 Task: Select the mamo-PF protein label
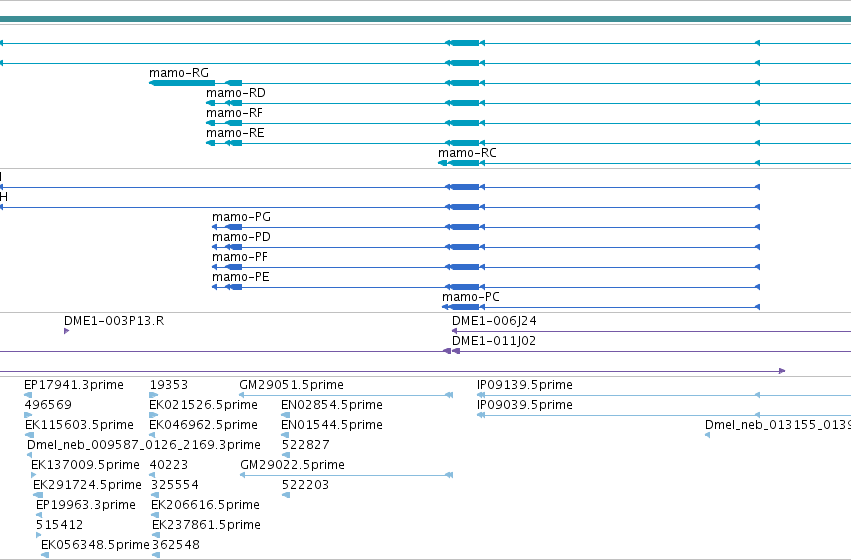(x=240, y=257)
